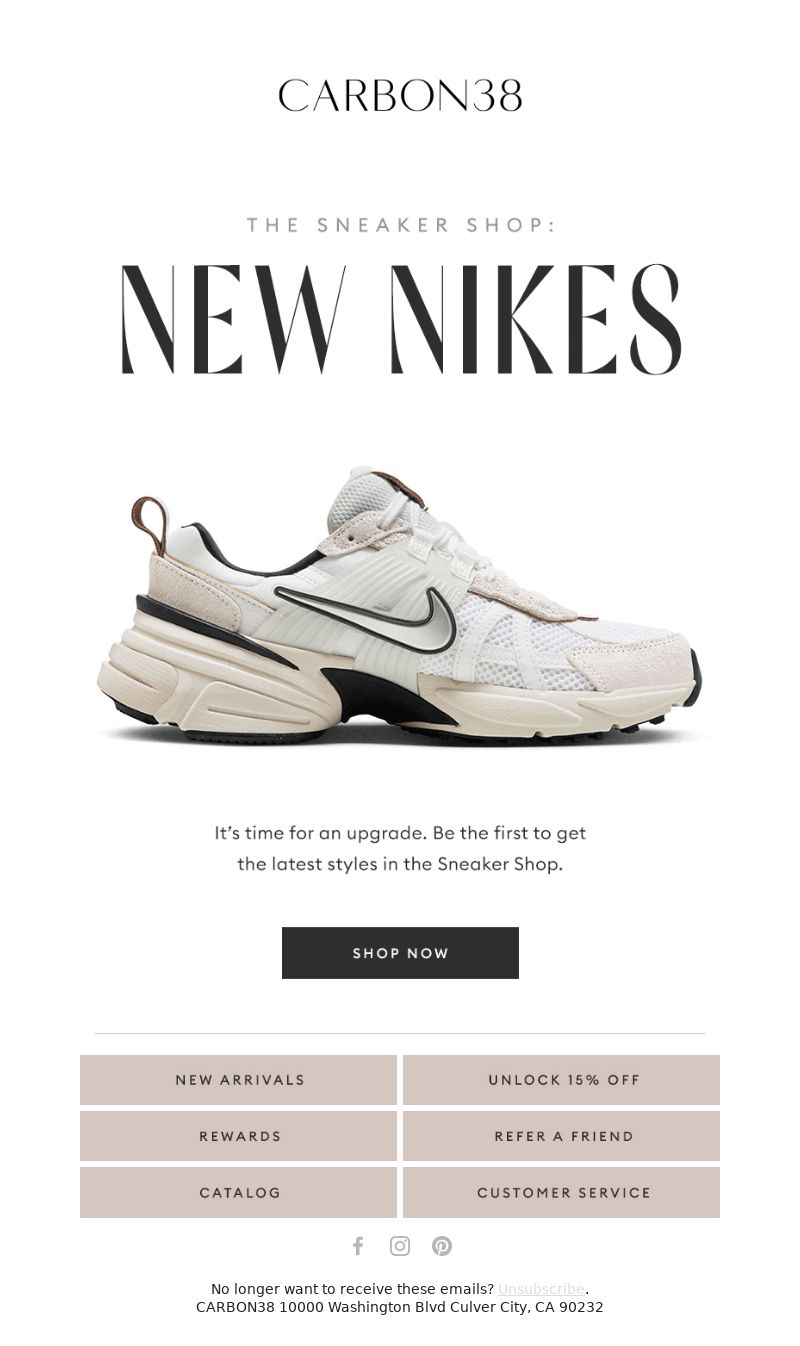
Task: Click the SHOP NOW button
Action: tap(400, 953)
